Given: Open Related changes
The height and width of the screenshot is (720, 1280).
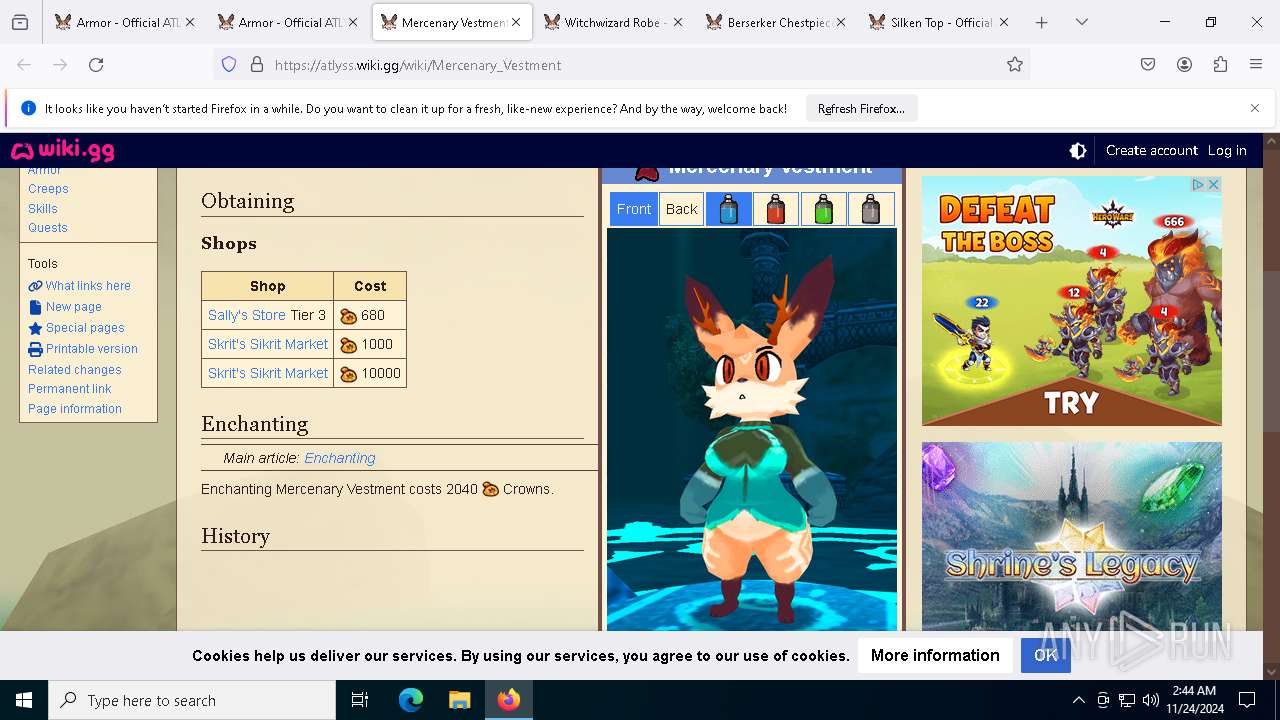Looking at the screenshot, I should (75, 370).
